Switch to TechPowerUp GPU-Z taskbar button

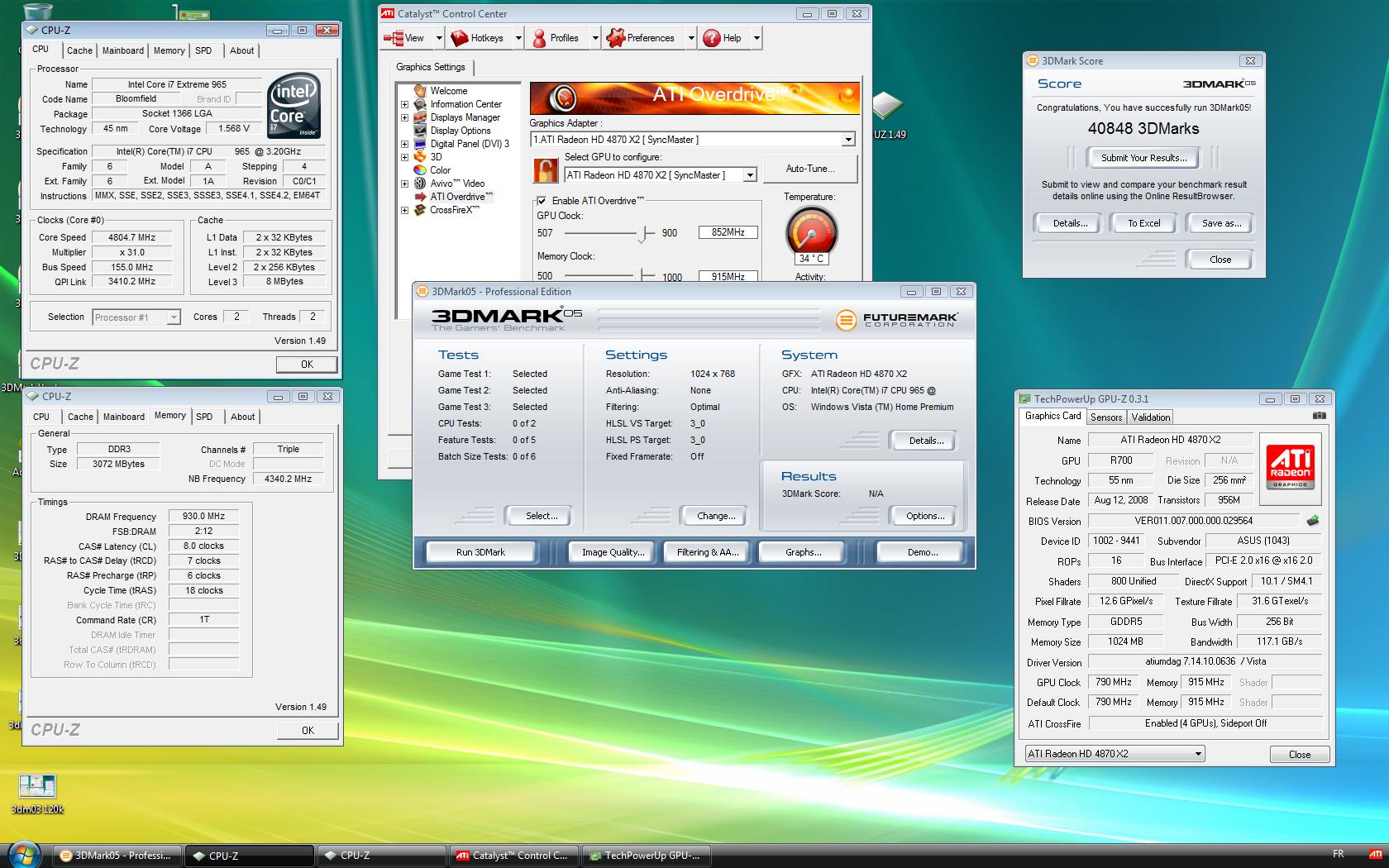click(645, 856)
